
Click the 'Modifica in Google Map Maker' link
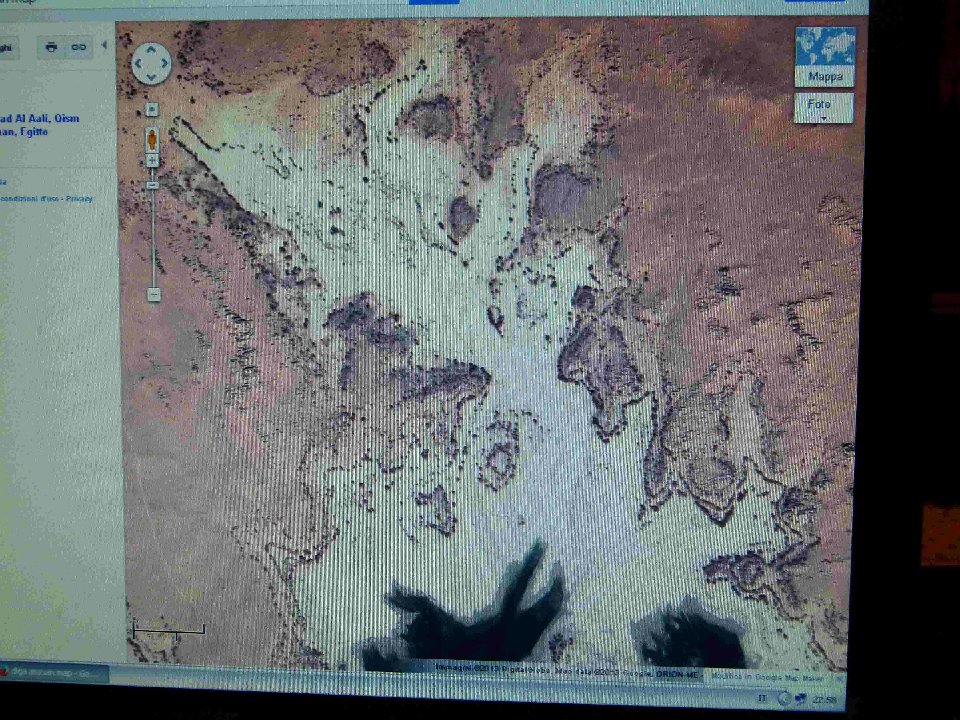point(768,677)
